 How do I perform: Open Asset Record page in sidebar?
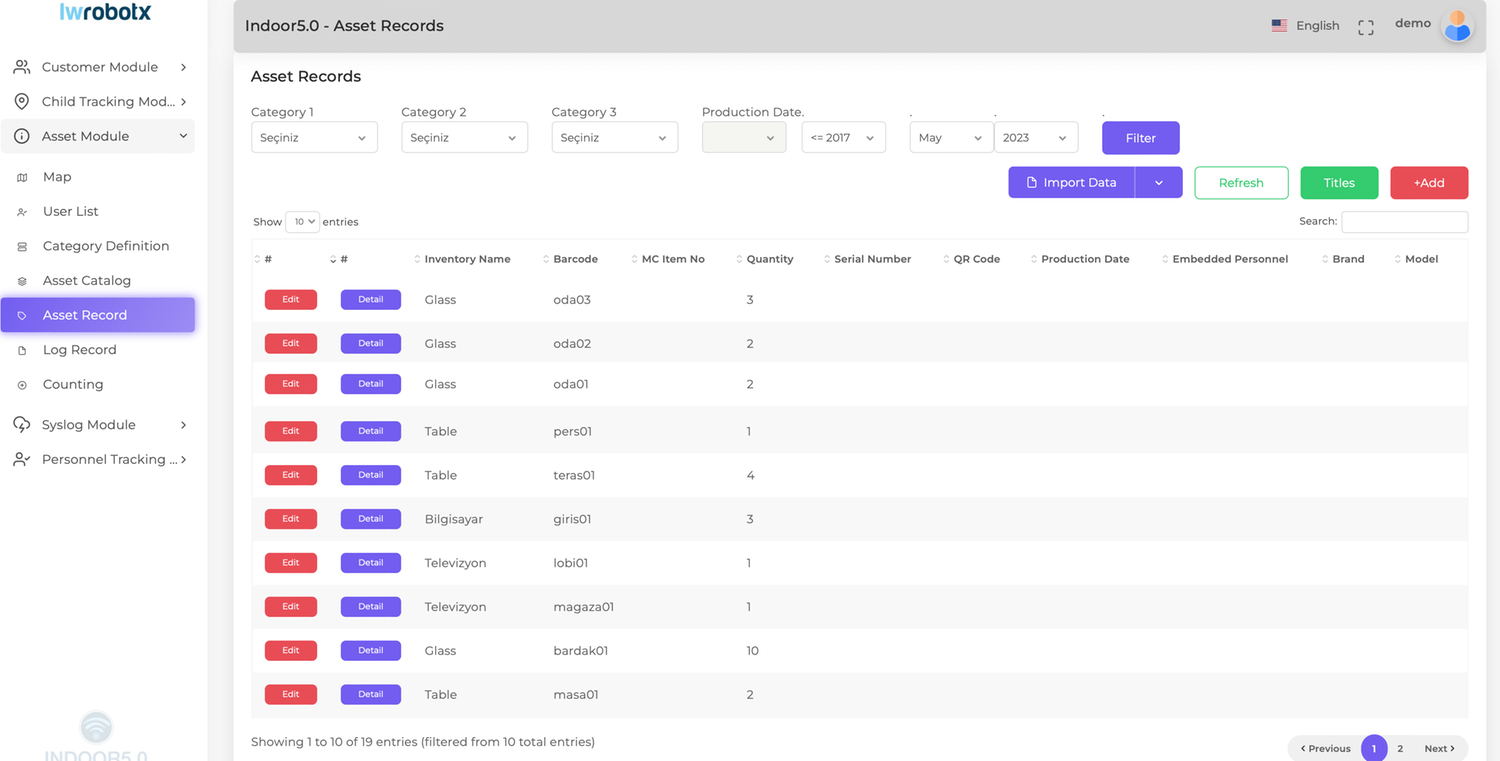pyautogui.click(x=97, y=315)
